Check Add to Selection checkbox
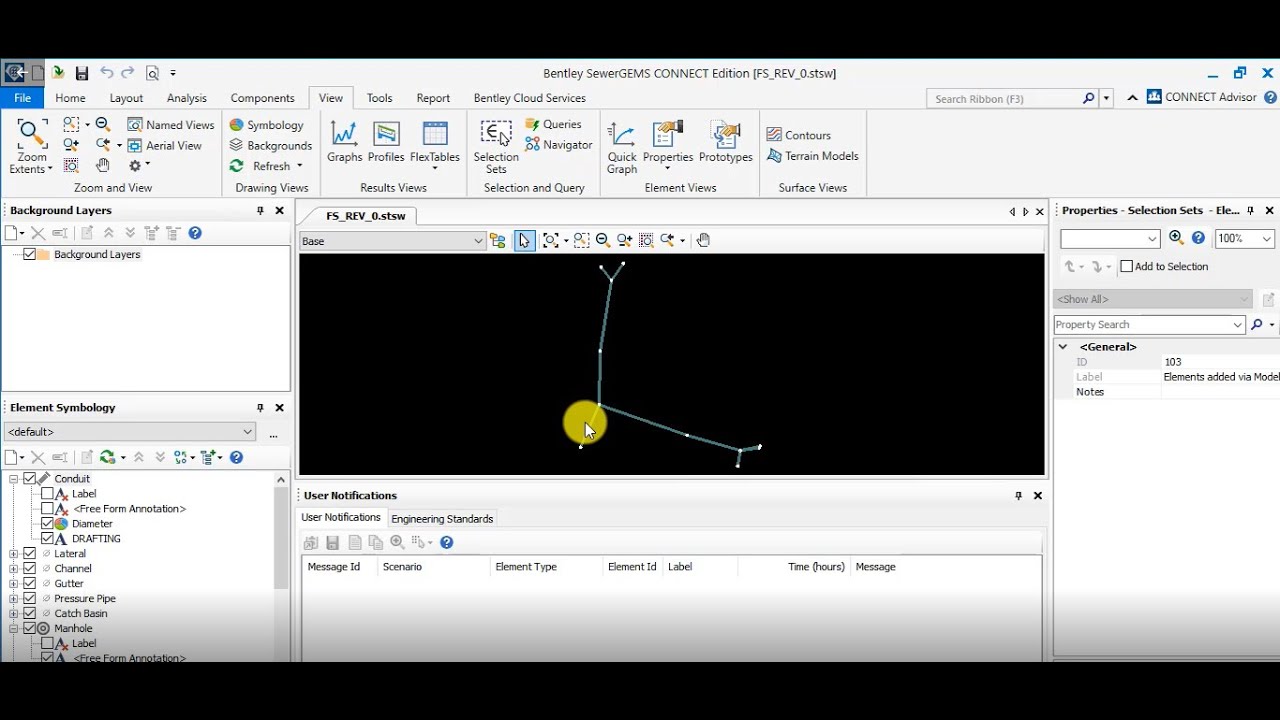The height and width of the screenshot is (720, 1280). click(x=1127, y=266)
